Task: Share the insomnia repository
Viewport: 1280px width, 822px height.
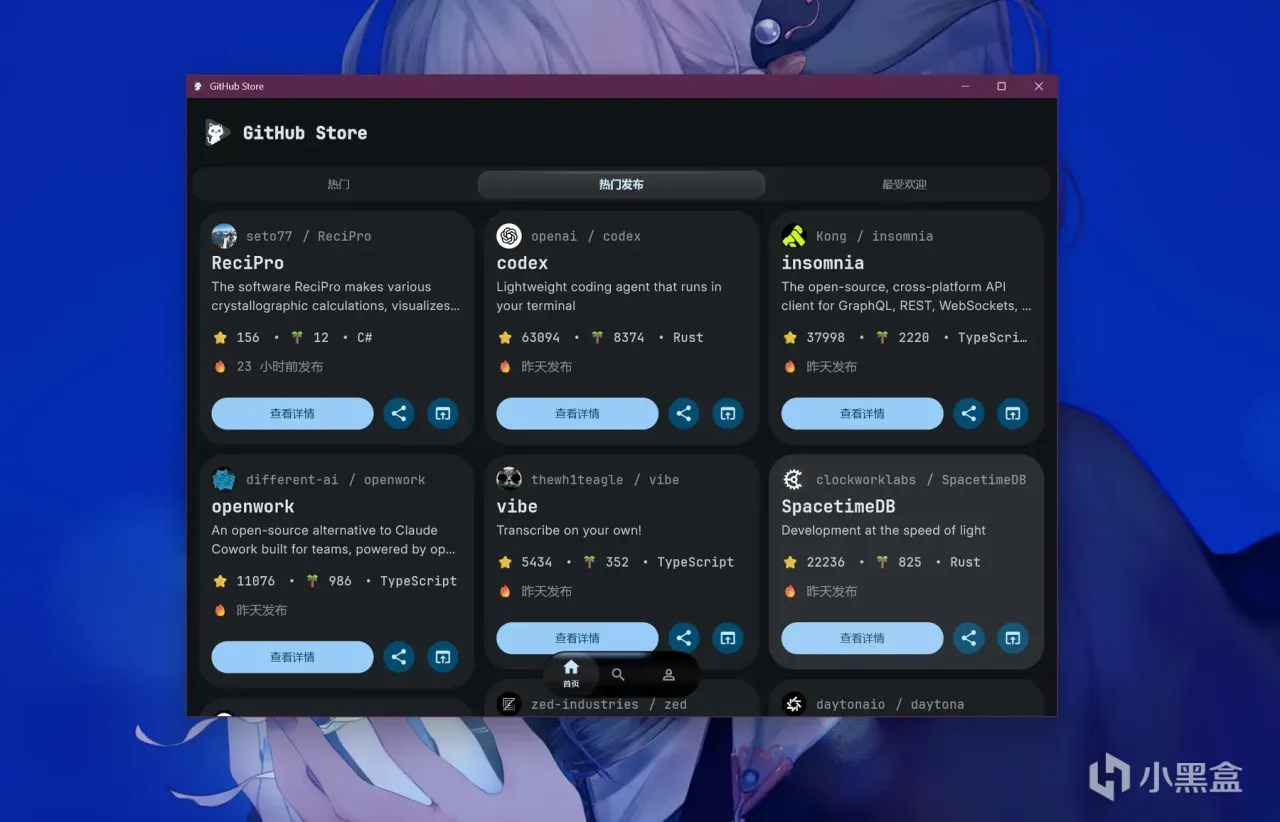Action: click(x=969, y=413)
